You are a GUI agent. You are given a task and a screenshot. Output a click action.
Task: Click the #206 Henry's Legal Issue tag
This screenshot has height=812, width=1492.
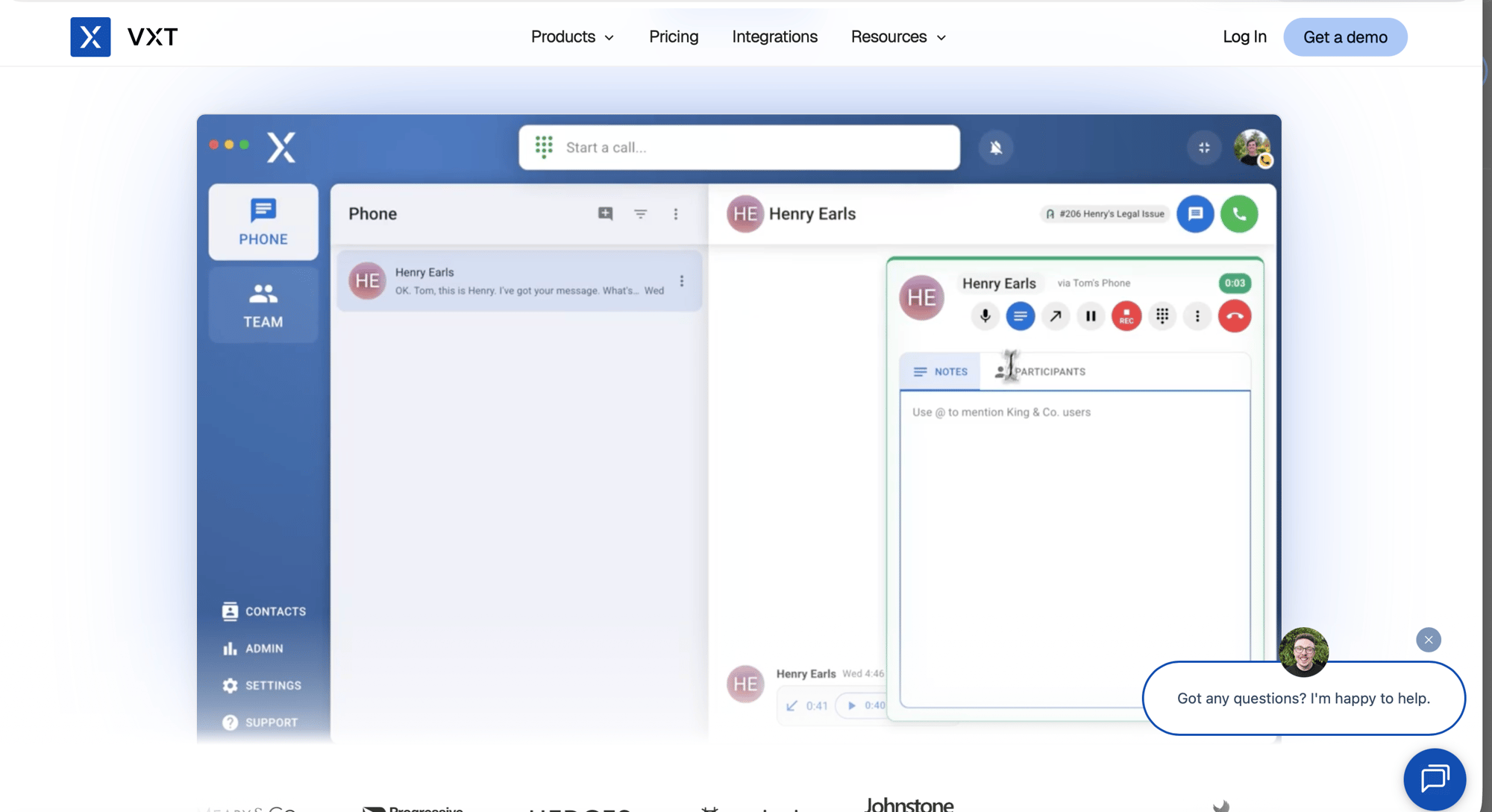click(1106, 214)
